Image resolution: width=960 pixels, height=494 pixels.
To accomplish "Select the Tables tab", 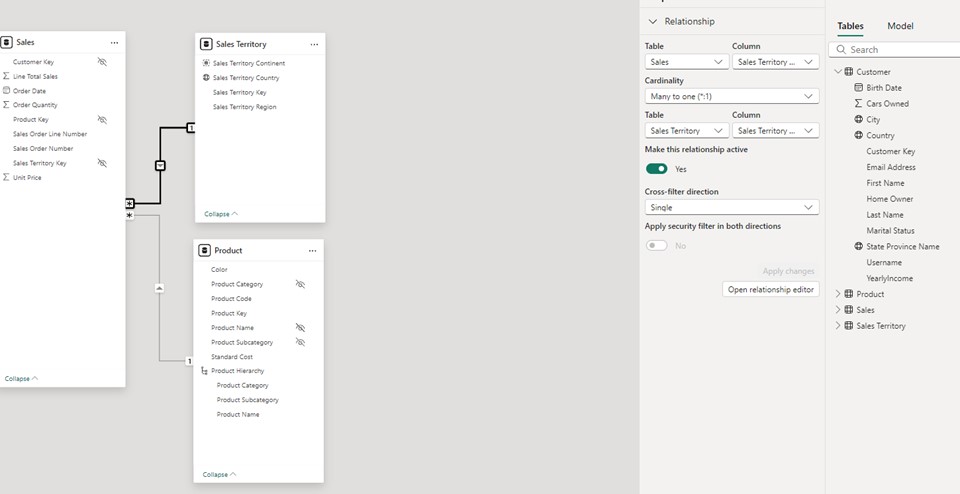I will [850, 26].
